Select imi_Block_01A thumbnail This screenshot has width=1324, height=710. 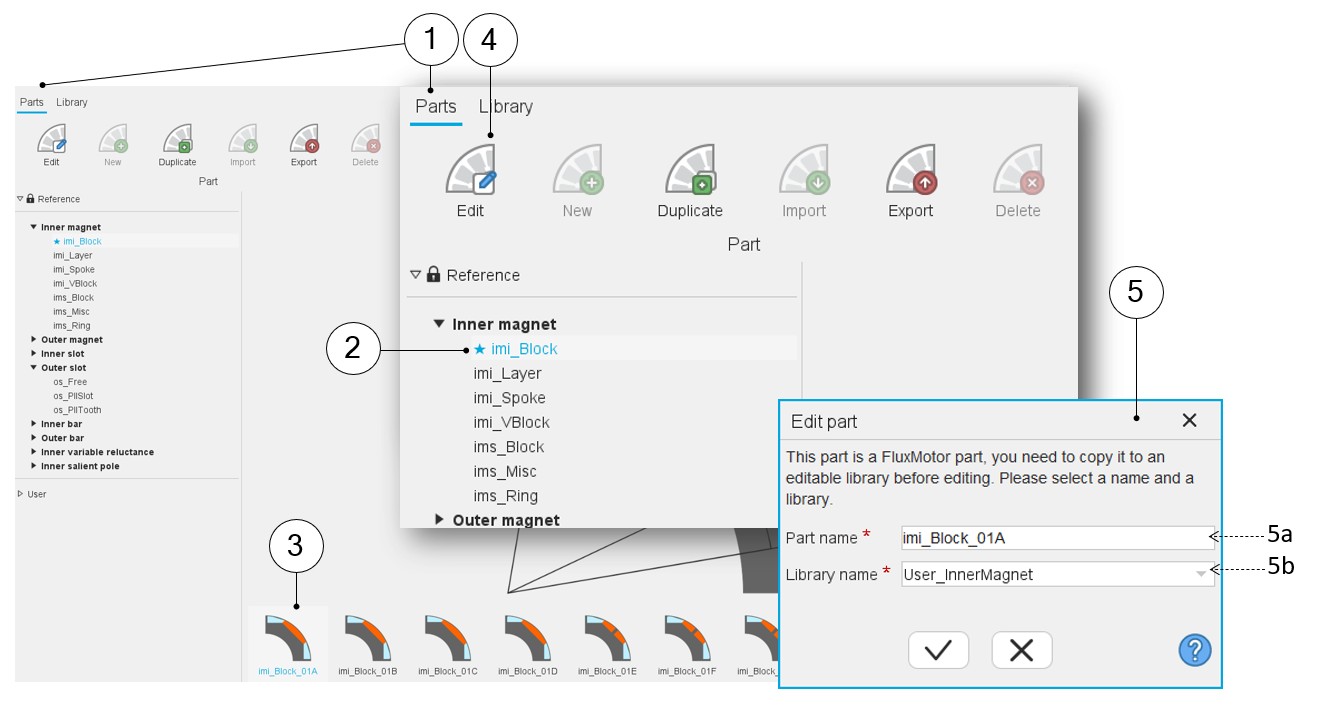[288, 644]
